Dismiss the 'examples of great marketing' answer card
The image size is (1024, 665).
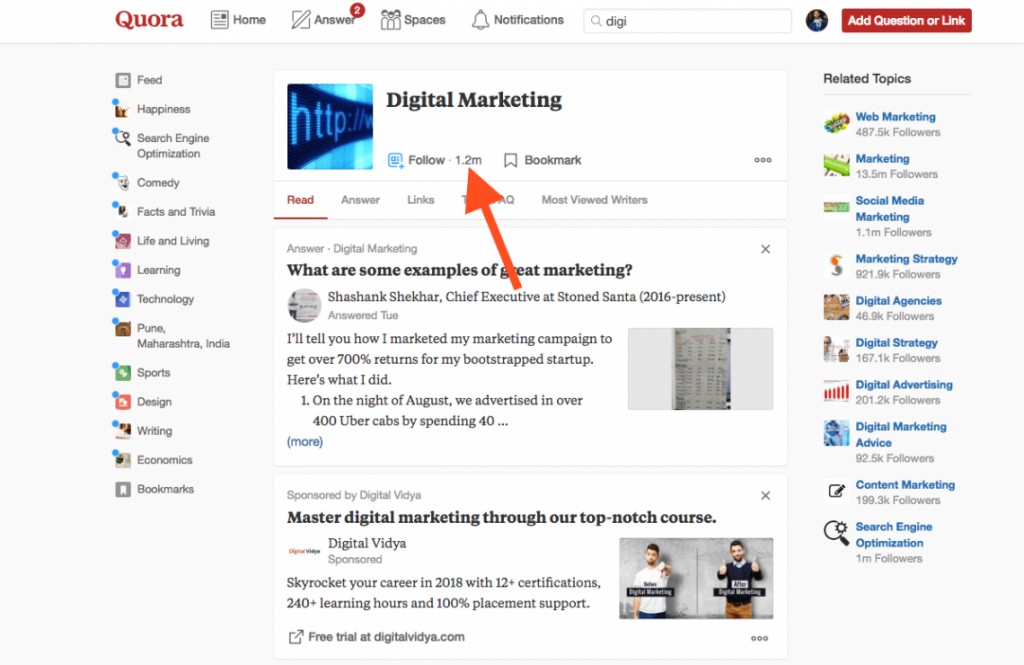coord(765,249)
